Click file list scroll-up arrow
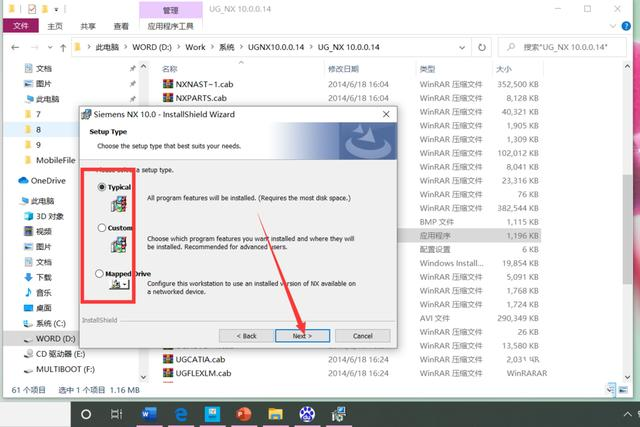Image resolution: width=640 pixels, height=427 pixels. [x=627, y=66]
